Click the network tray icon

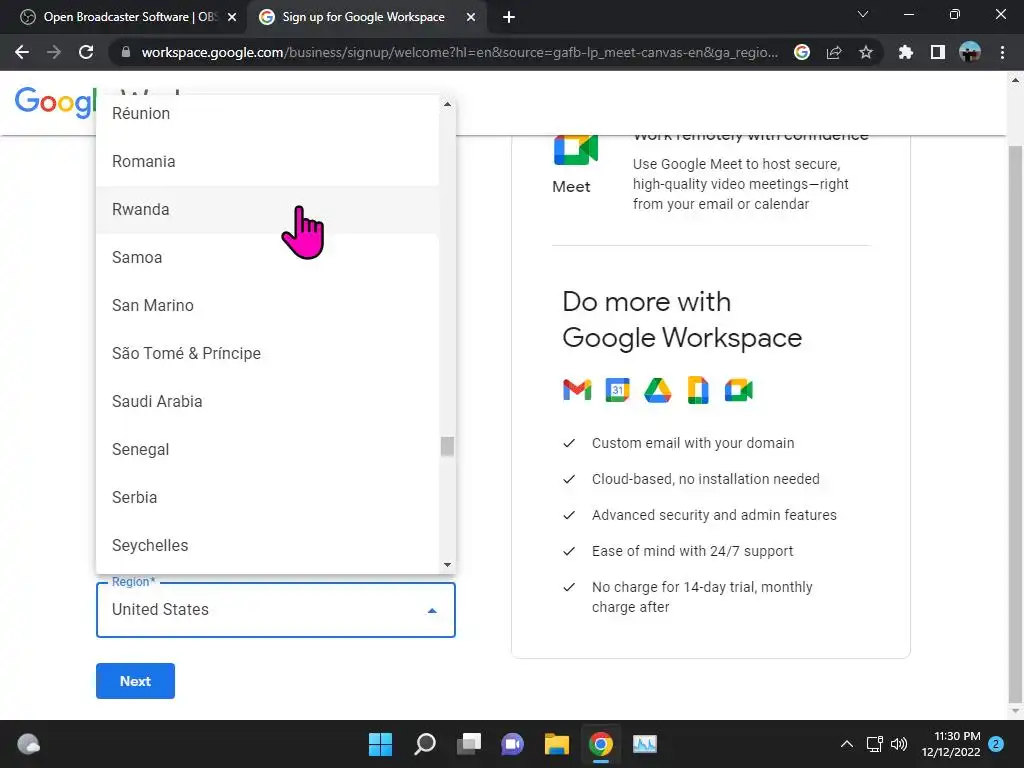pos(874,744)
